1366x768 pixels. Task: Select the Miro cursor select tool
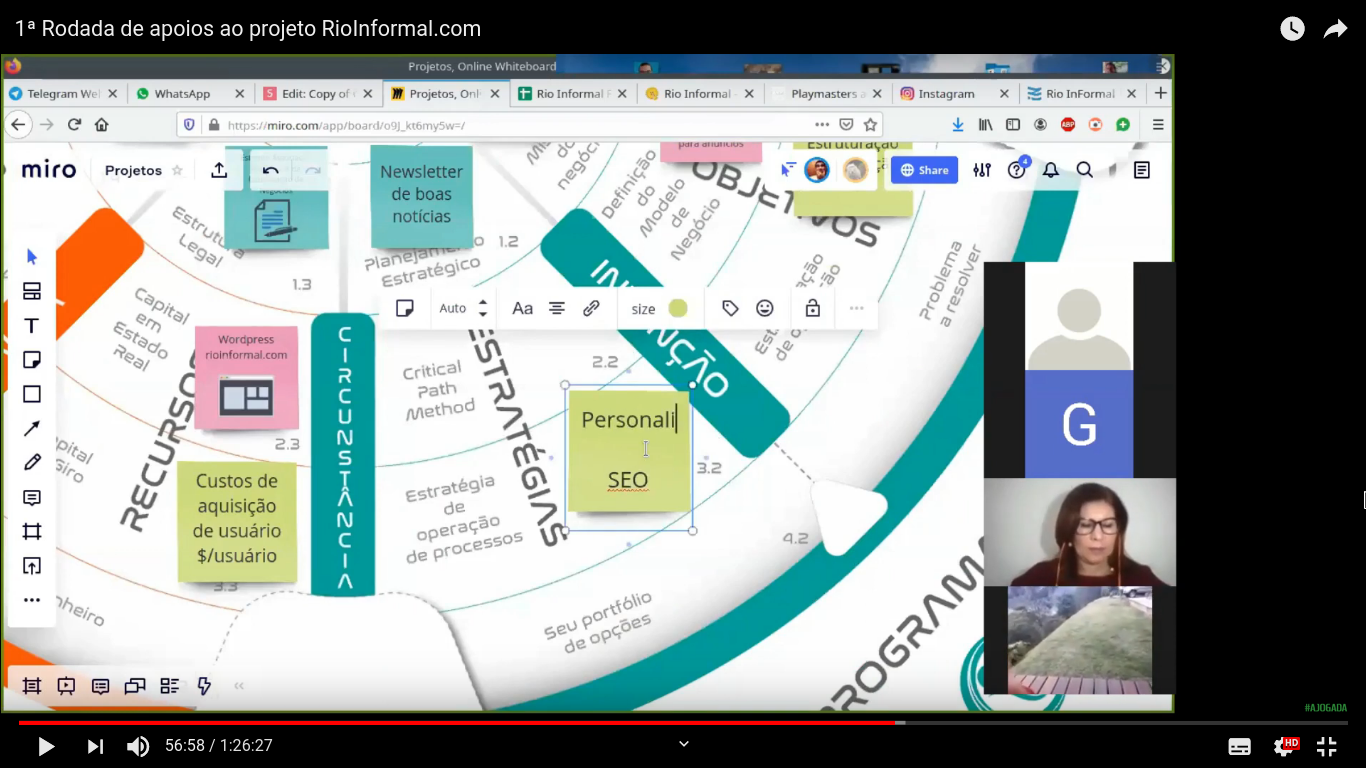32,257
